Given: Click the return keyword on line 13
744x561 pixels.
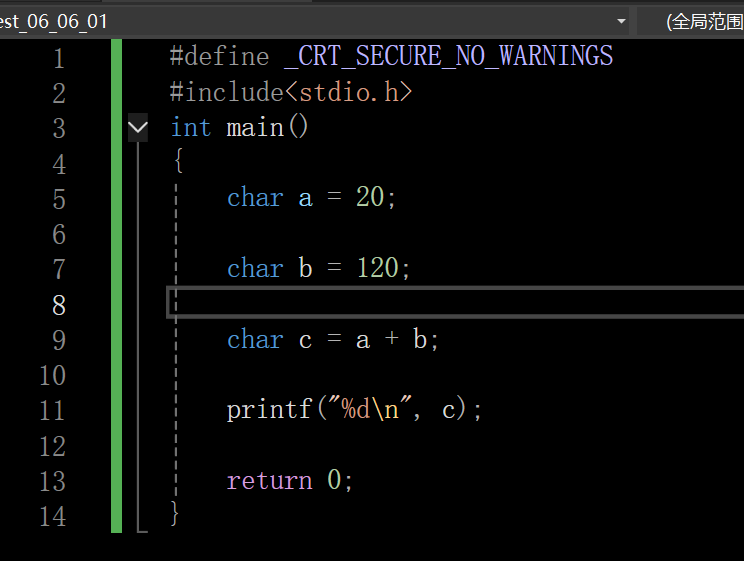Looking at the screenshot, I should (269, 480).
